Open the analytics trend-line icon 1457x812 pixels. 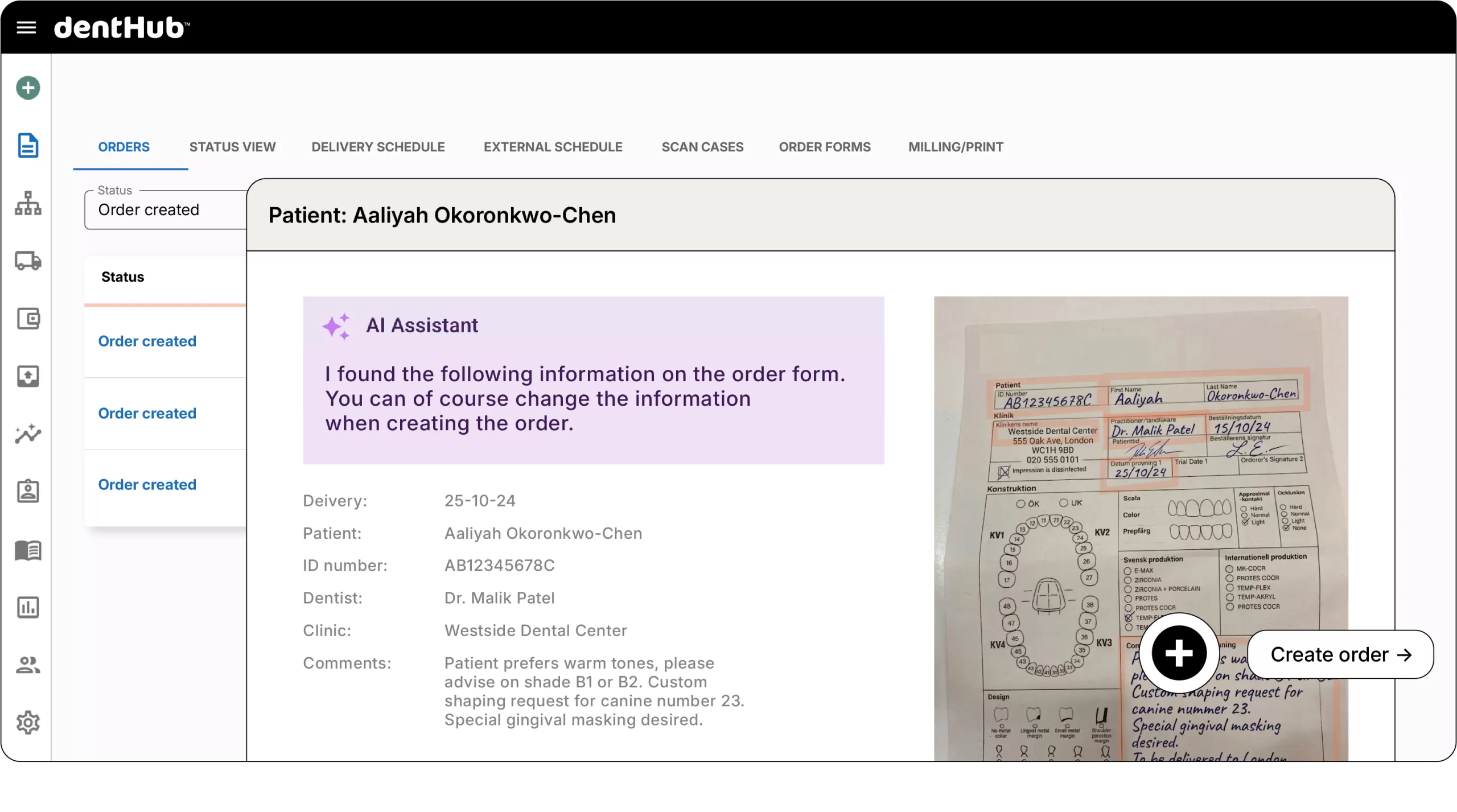[x=28, y=434]
